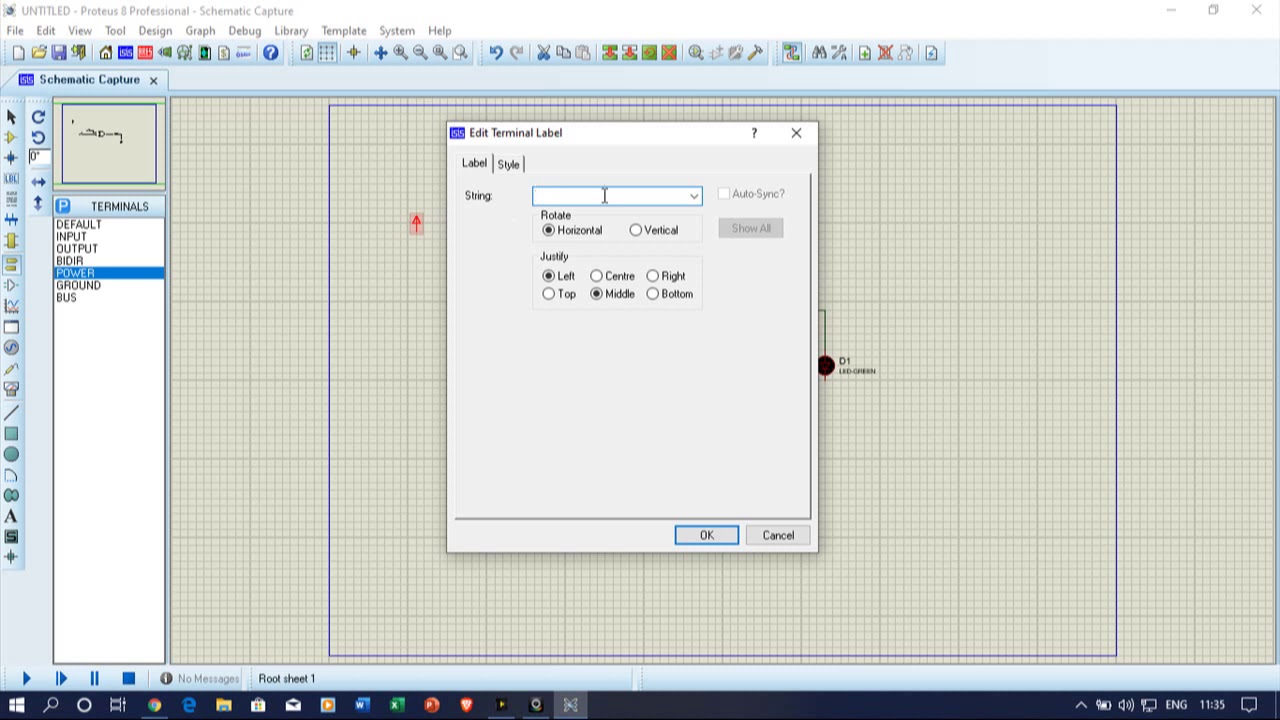Select the 2D line graphics tool
This screenshot has width=1280, height=720.
(x=11, y=413)
